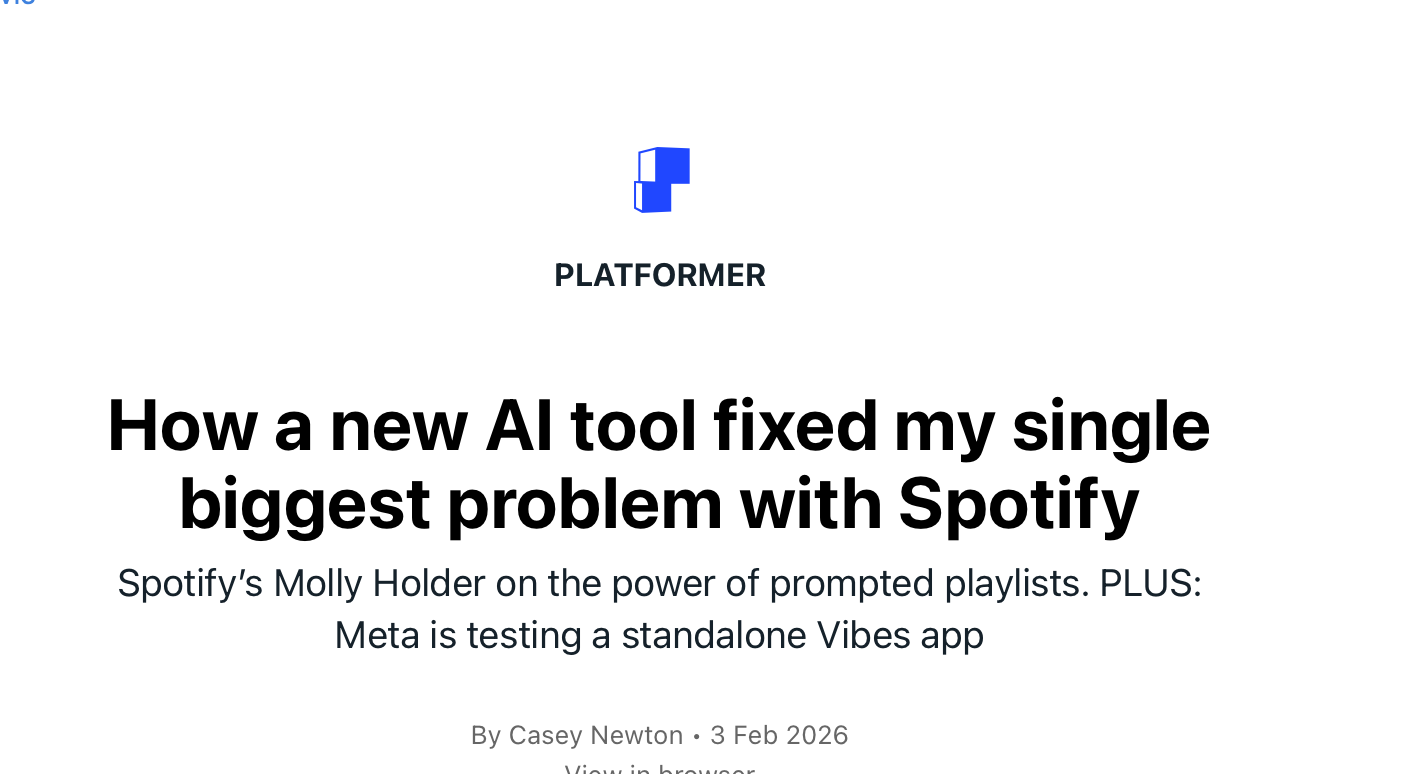Click the bullet separator between author and date

point(697,737)
